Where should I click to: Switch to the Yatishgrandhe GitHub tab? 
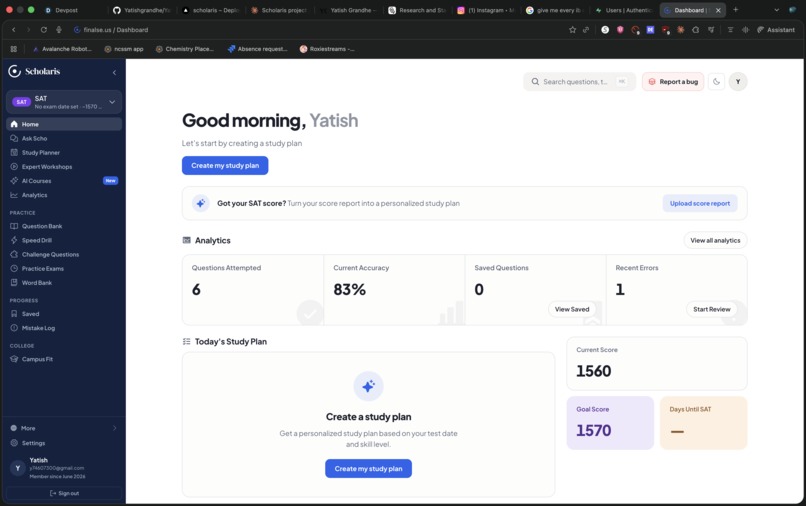pyautogui.click(x=142, y=10)
